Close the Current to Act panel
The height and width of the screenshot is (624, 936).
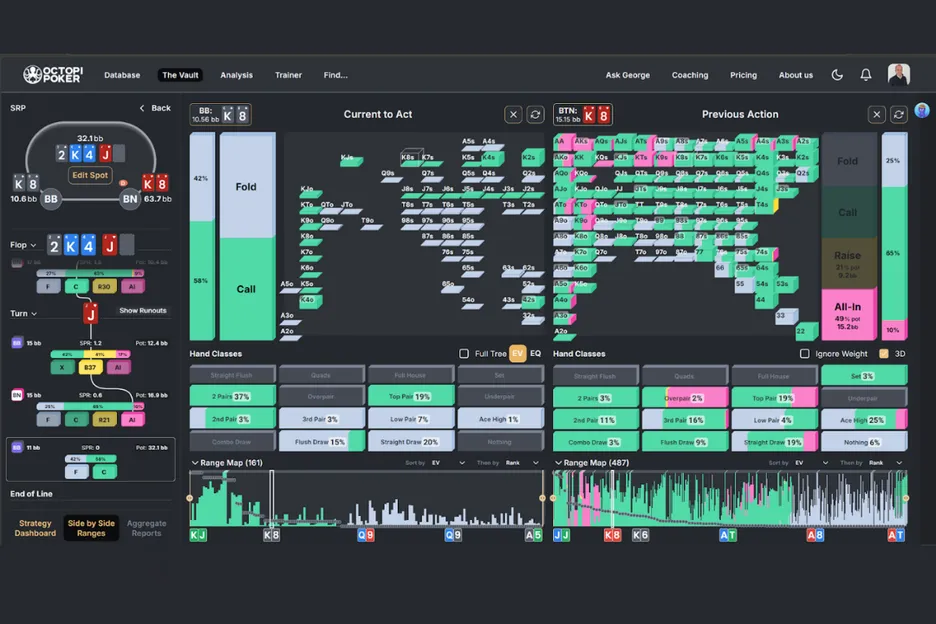pos(513,115)
